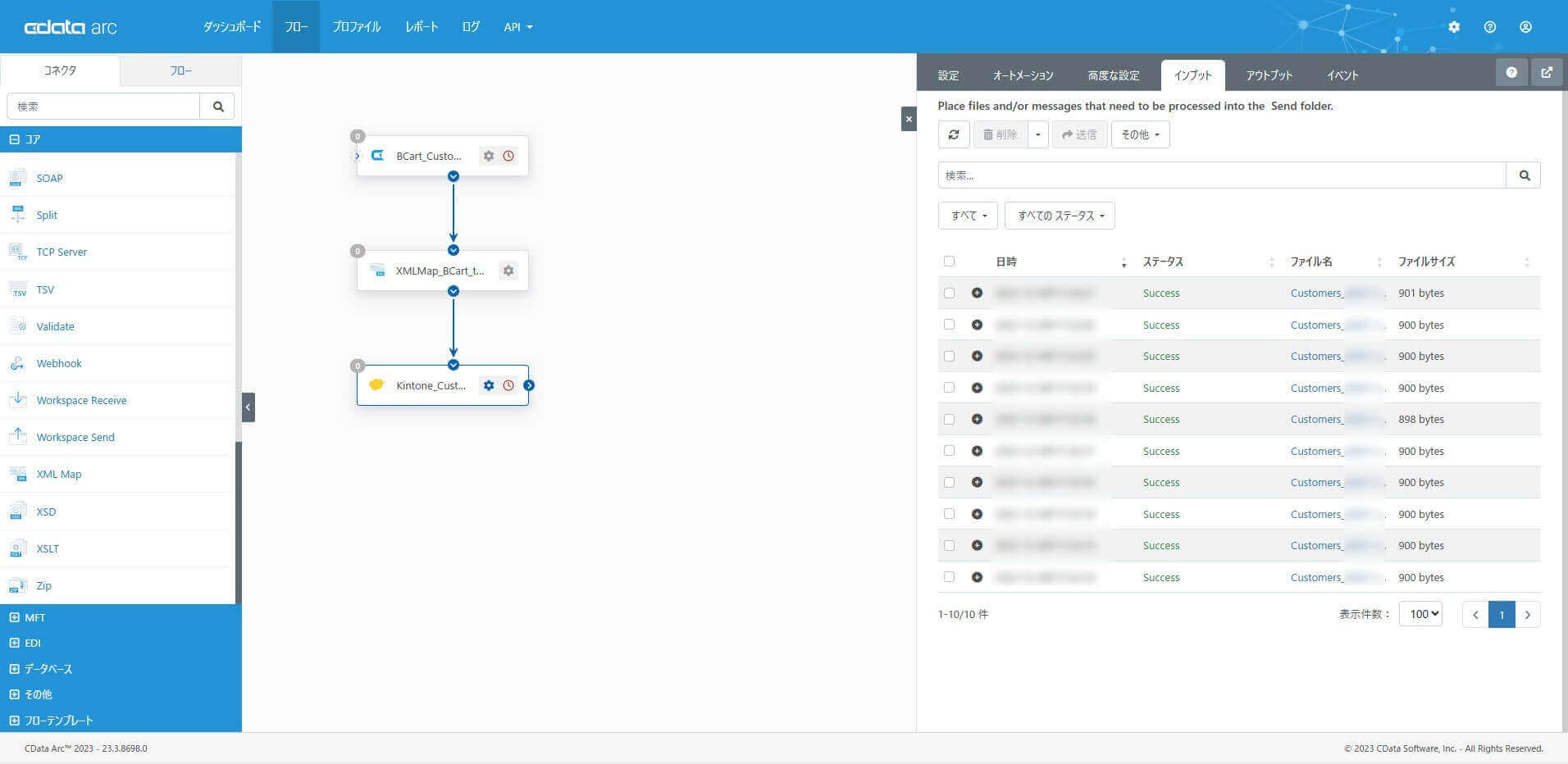This screenshot has width=1568, height=764.
Task: Open help question icon in header
Action: (1490, 27)
